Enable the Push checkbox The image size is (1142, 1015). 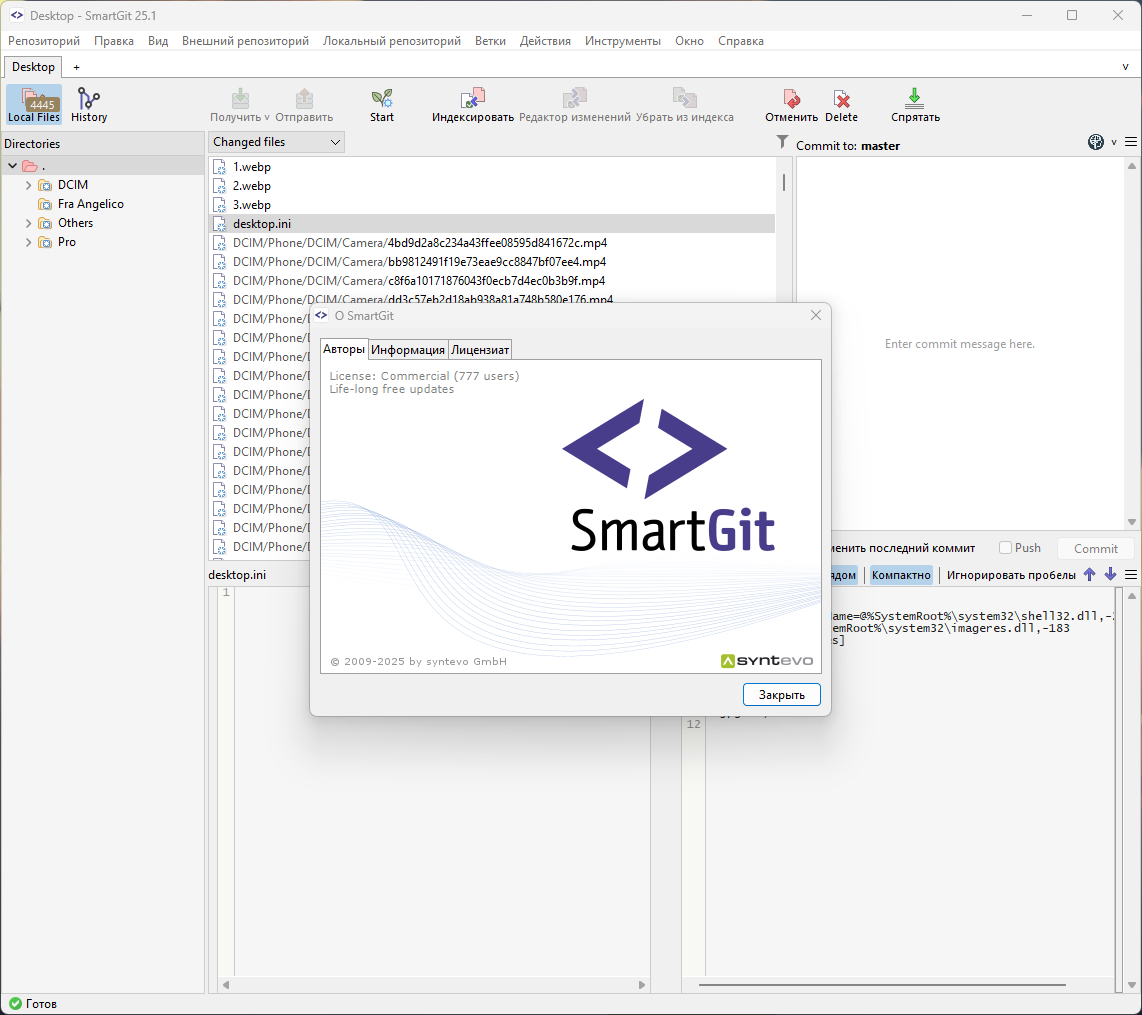click(1006, 548)
